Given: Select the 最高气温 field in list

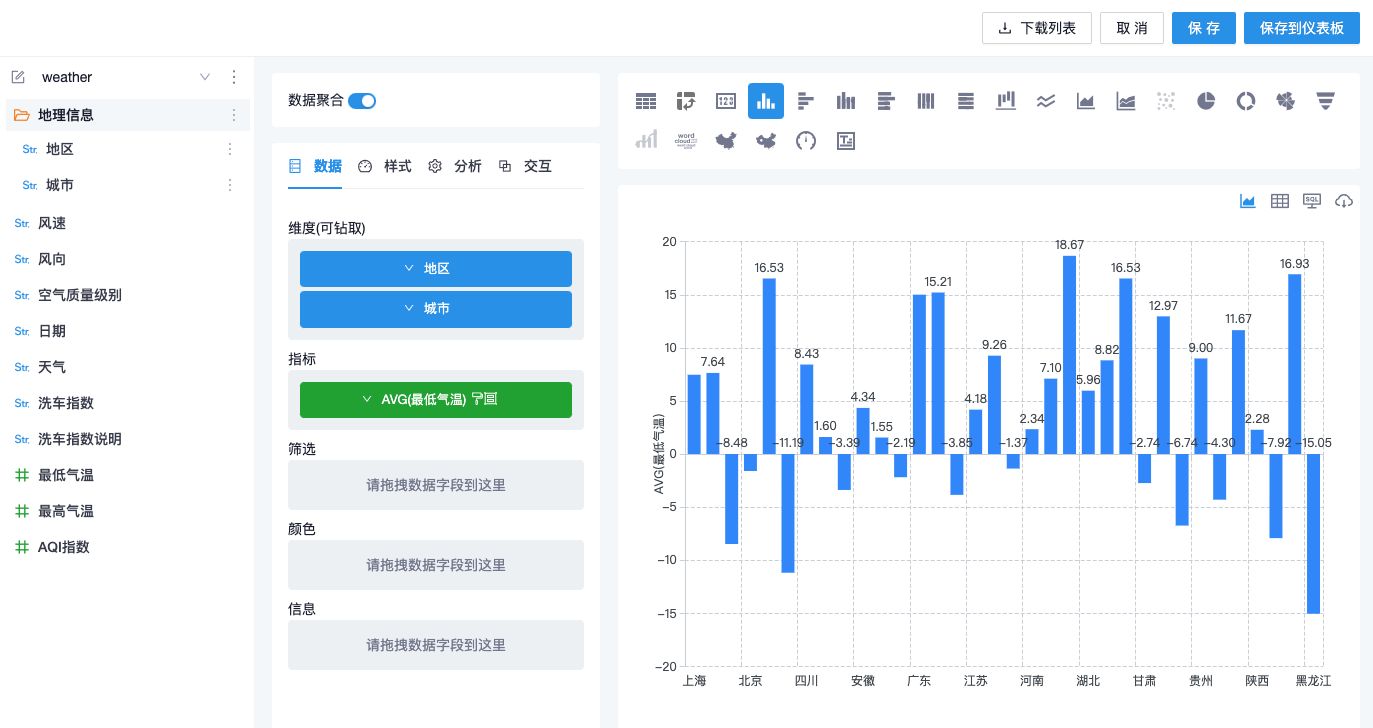Looking at the screenshot, I should coord(66,511).
